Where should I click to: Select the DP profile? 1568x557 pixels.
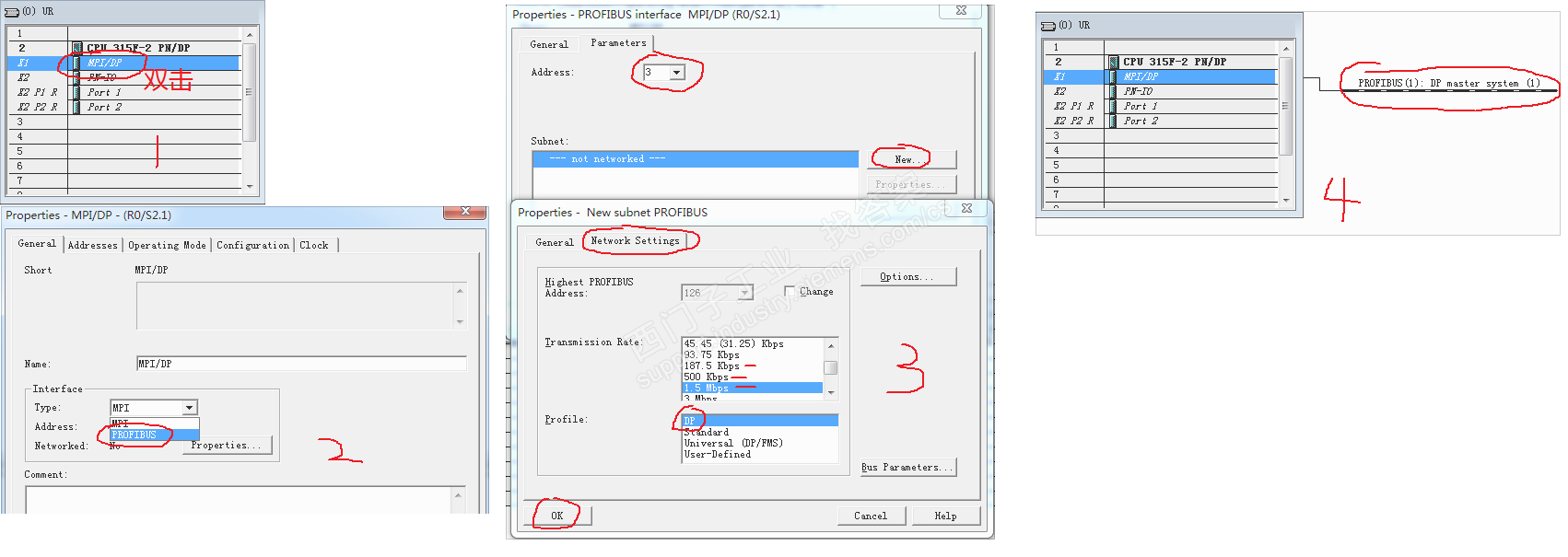760,421
